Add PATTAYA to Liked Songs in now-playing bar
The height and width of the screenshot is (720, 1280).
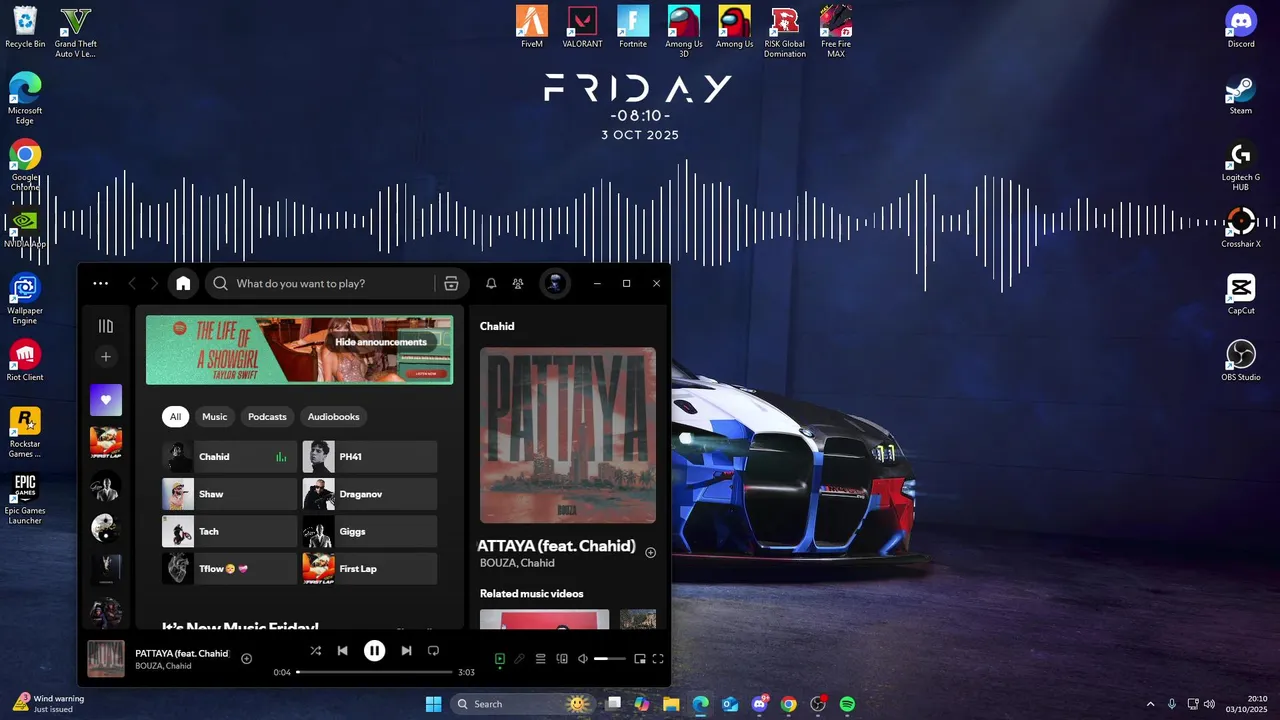pyautogui.click(x=246, y=658)
